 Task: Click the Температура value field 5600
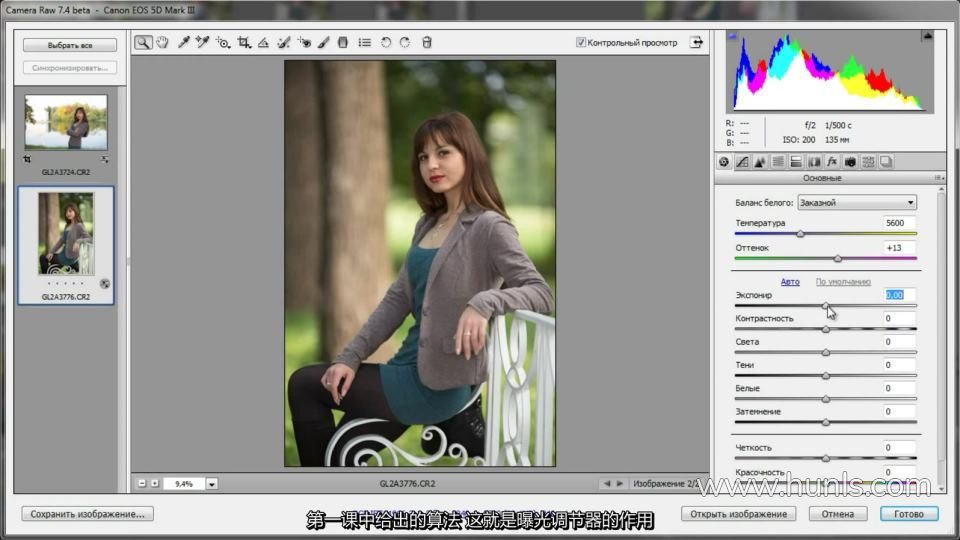899,223
